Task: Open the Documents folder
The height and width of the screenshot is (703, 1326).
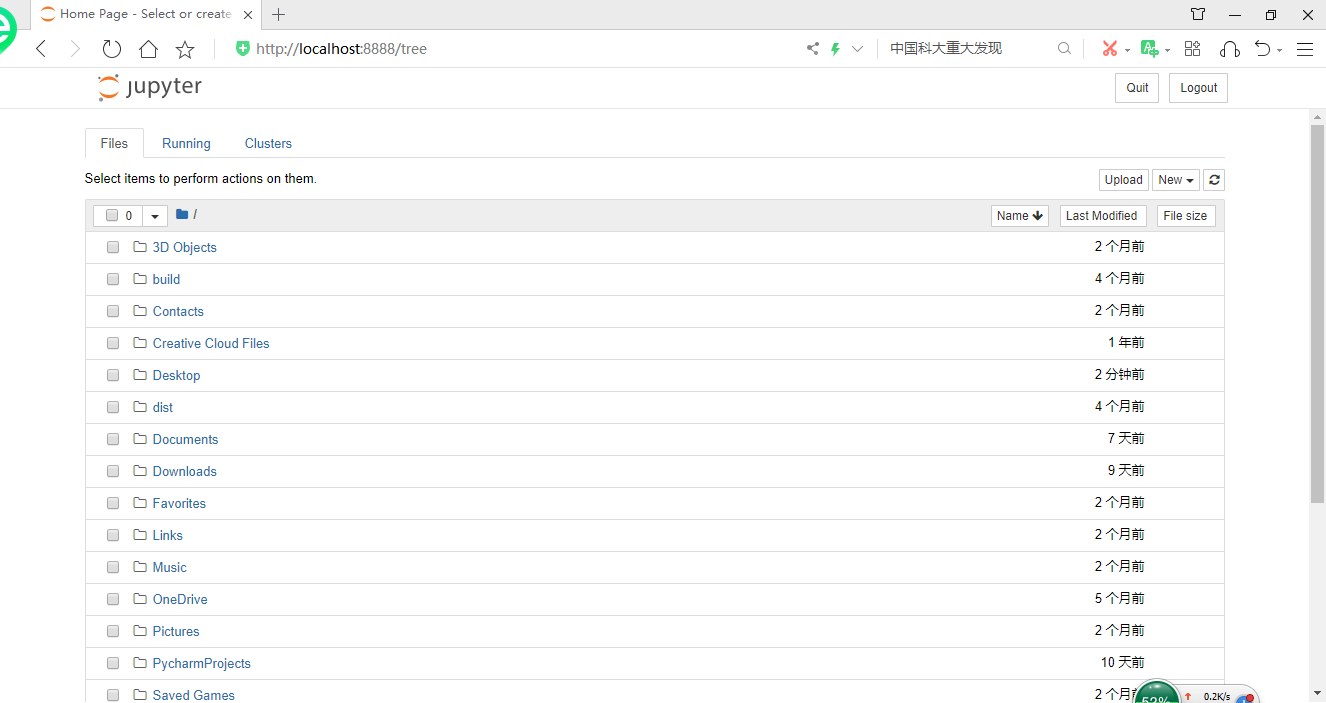Action: pyautogui.click(x=185, y=438)
